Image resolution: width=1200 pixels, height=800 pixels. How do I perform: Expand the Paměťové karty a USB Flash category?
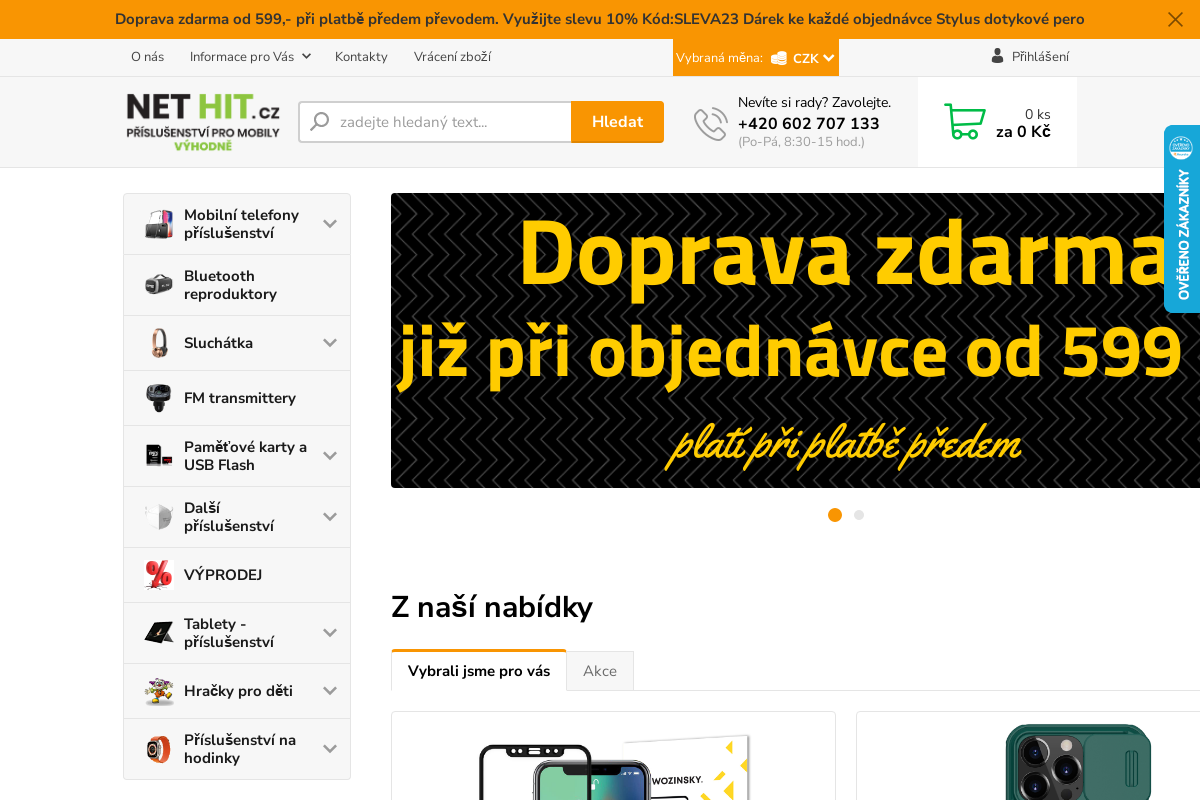[x=330, y=455]
